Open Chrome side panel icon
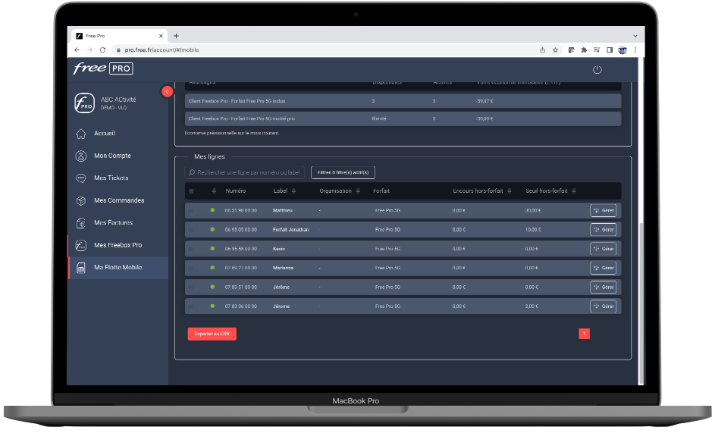This screenshot has width=717, height=433. coord(610,50)
